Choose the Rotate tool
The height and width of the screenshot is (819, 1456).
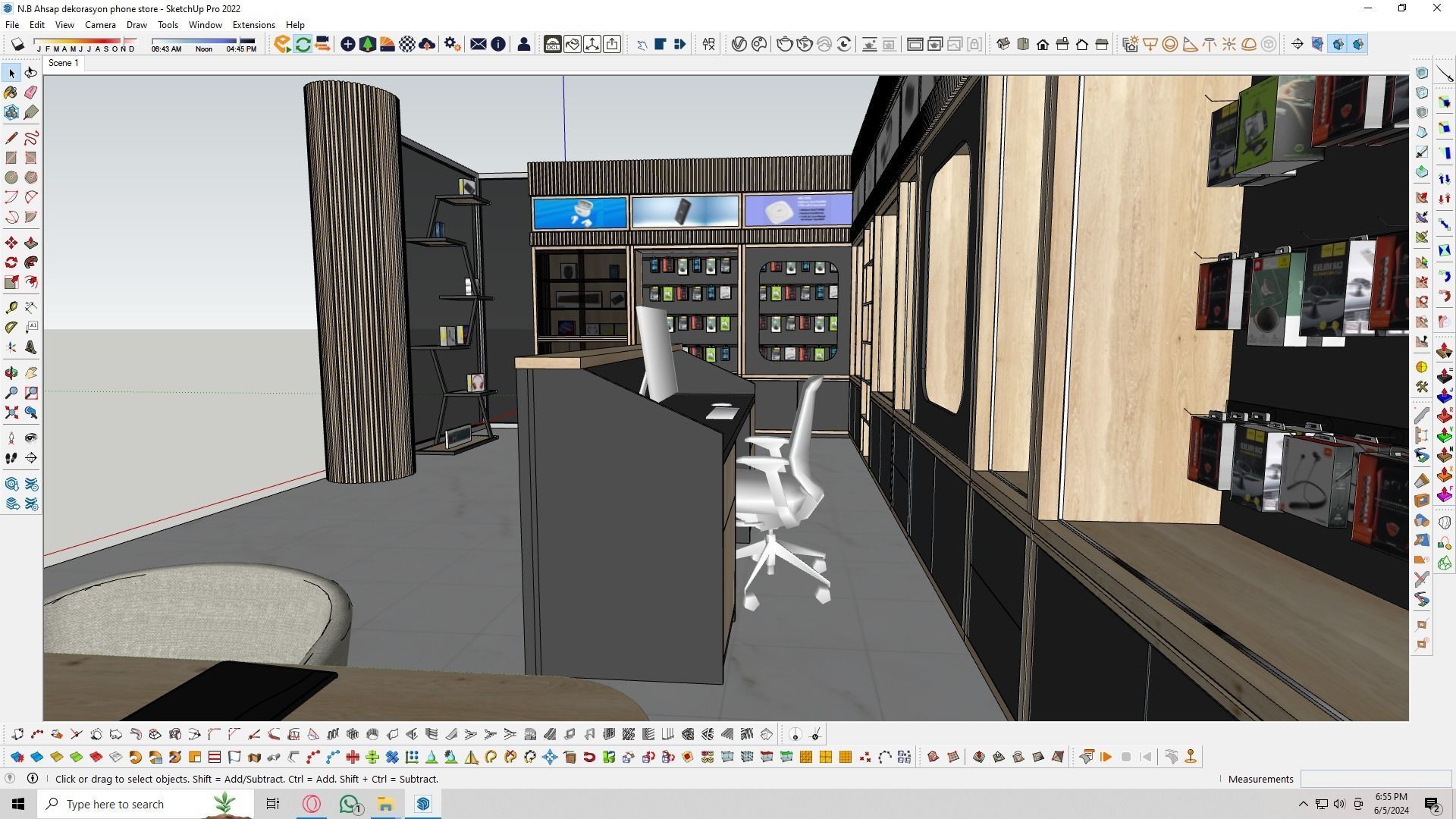tap(11, 262)
